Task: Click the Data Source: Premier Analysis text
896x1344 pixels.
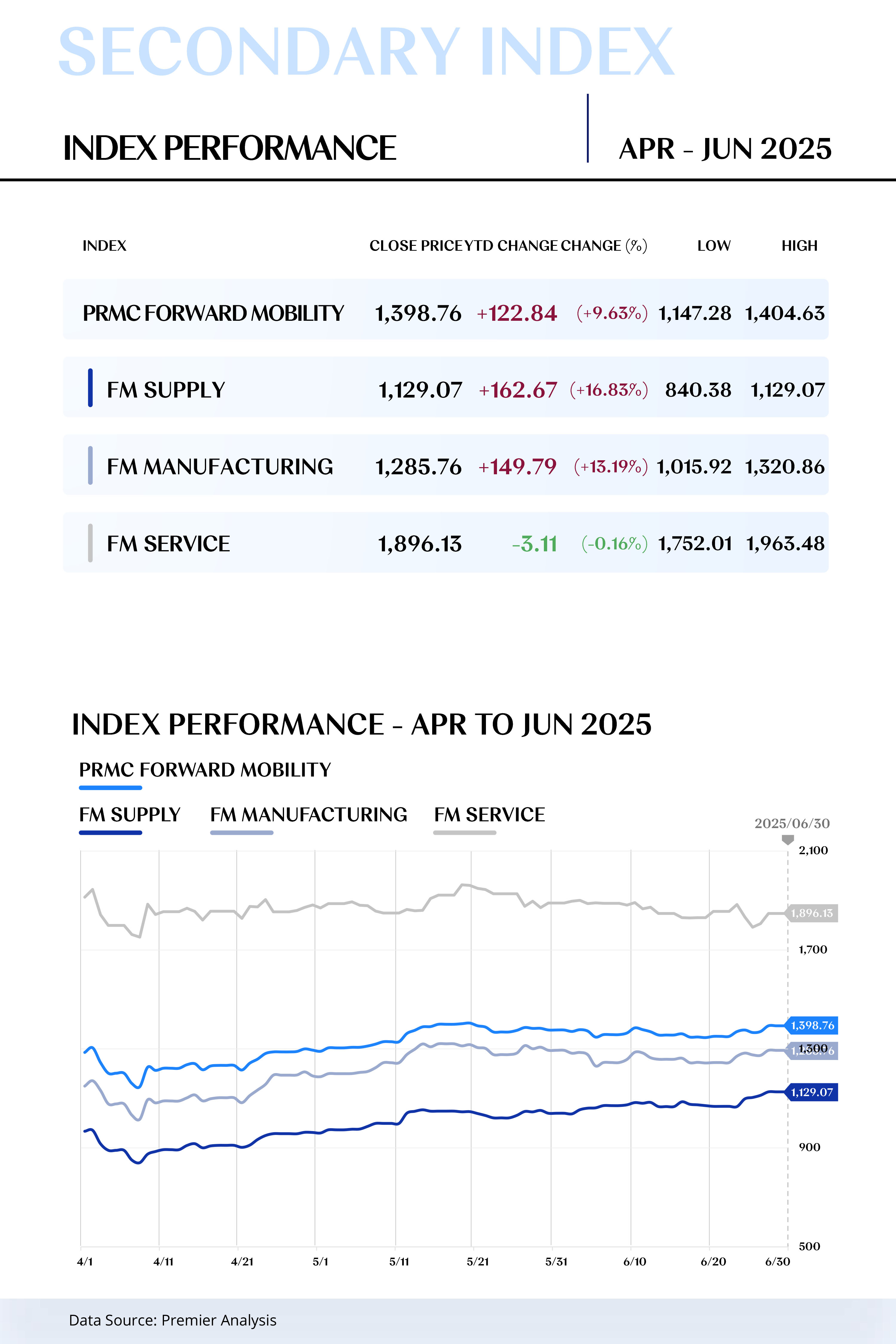Action: pos(173,1321)
